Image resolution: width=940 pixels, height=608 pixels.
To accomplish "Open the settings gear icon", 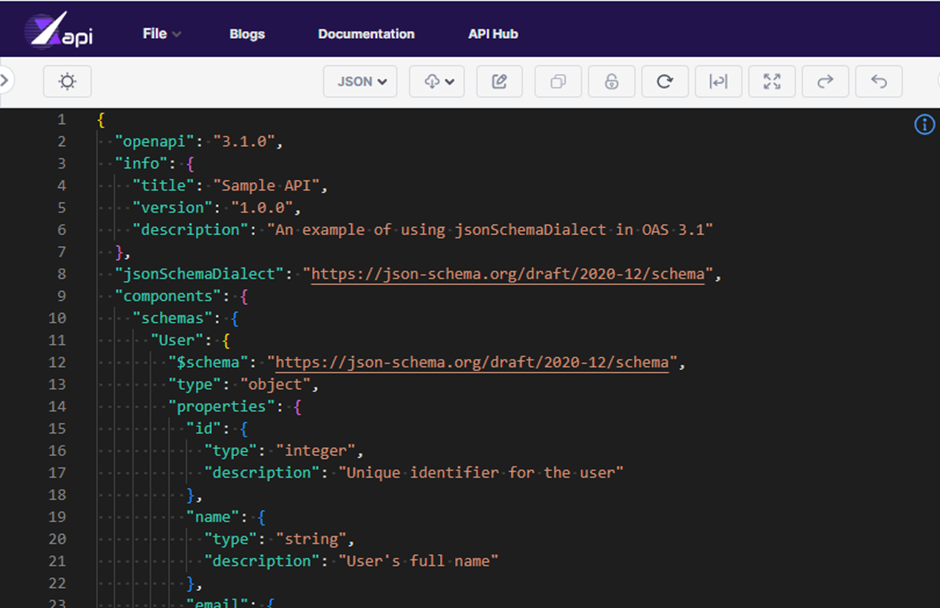I will pyautogui.click(x=66, y=81).
